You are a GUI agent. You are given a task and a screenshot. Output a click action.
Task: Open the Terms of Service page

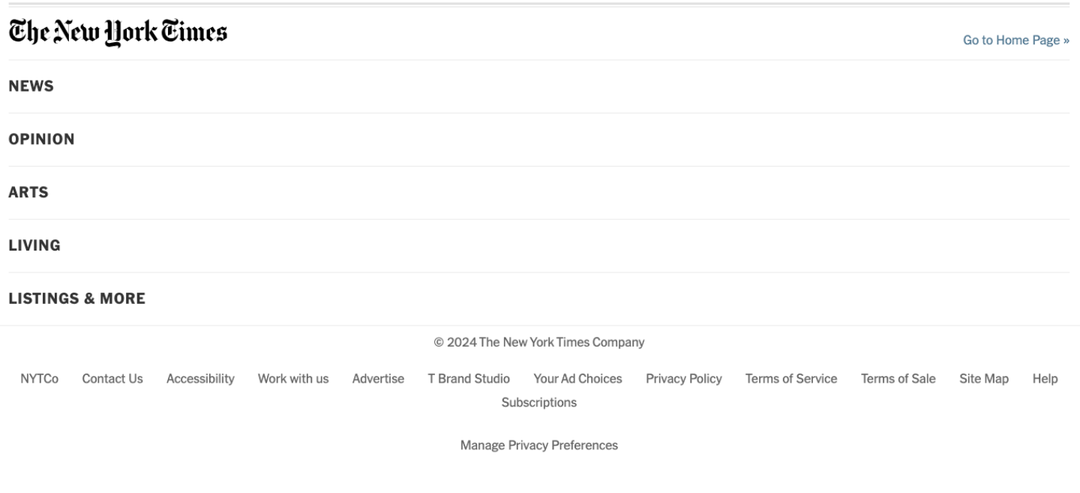[791, 379]
